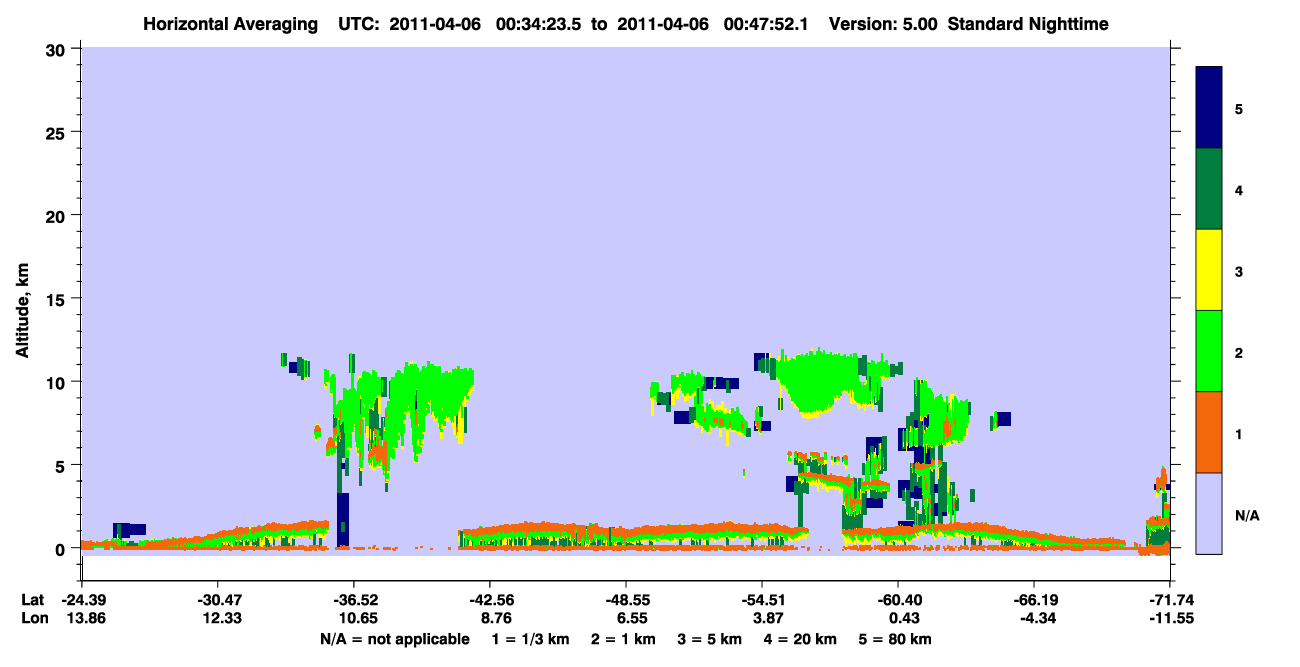Image resolution: width=1300 pixels, height=667 pixels.
Task: Click latitude value -66.19
Action: (1034, 600)
